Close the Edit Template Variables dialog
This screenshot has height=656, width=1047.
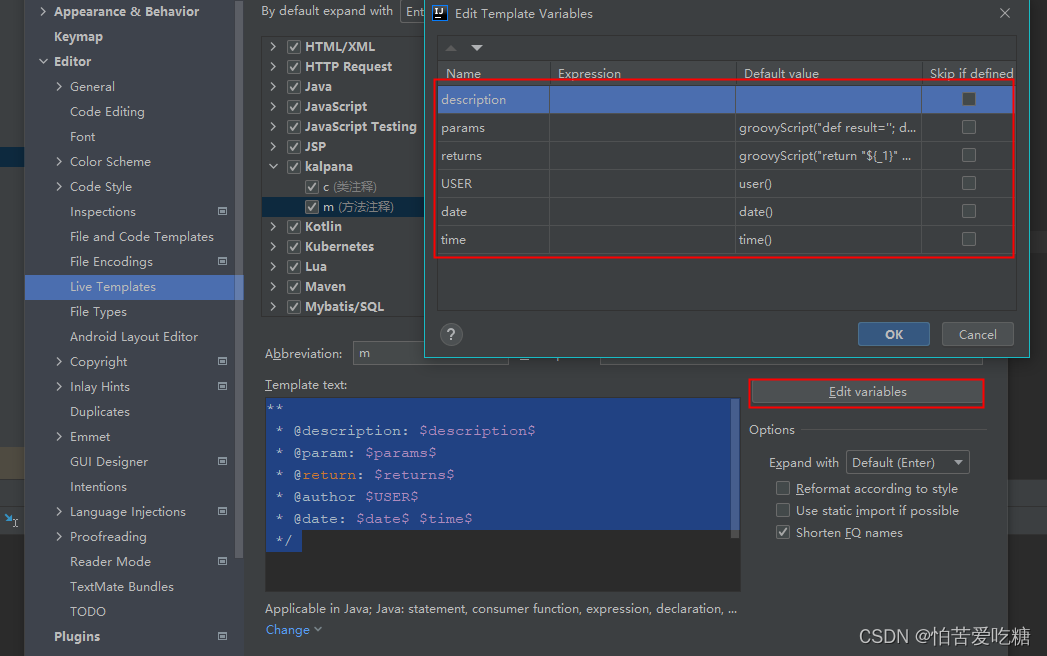coord(1005,13)
